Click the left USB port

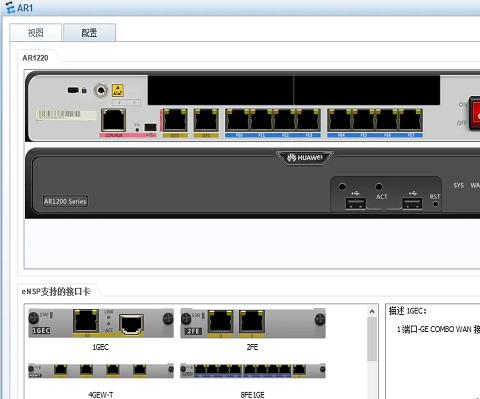click(355, 203)
